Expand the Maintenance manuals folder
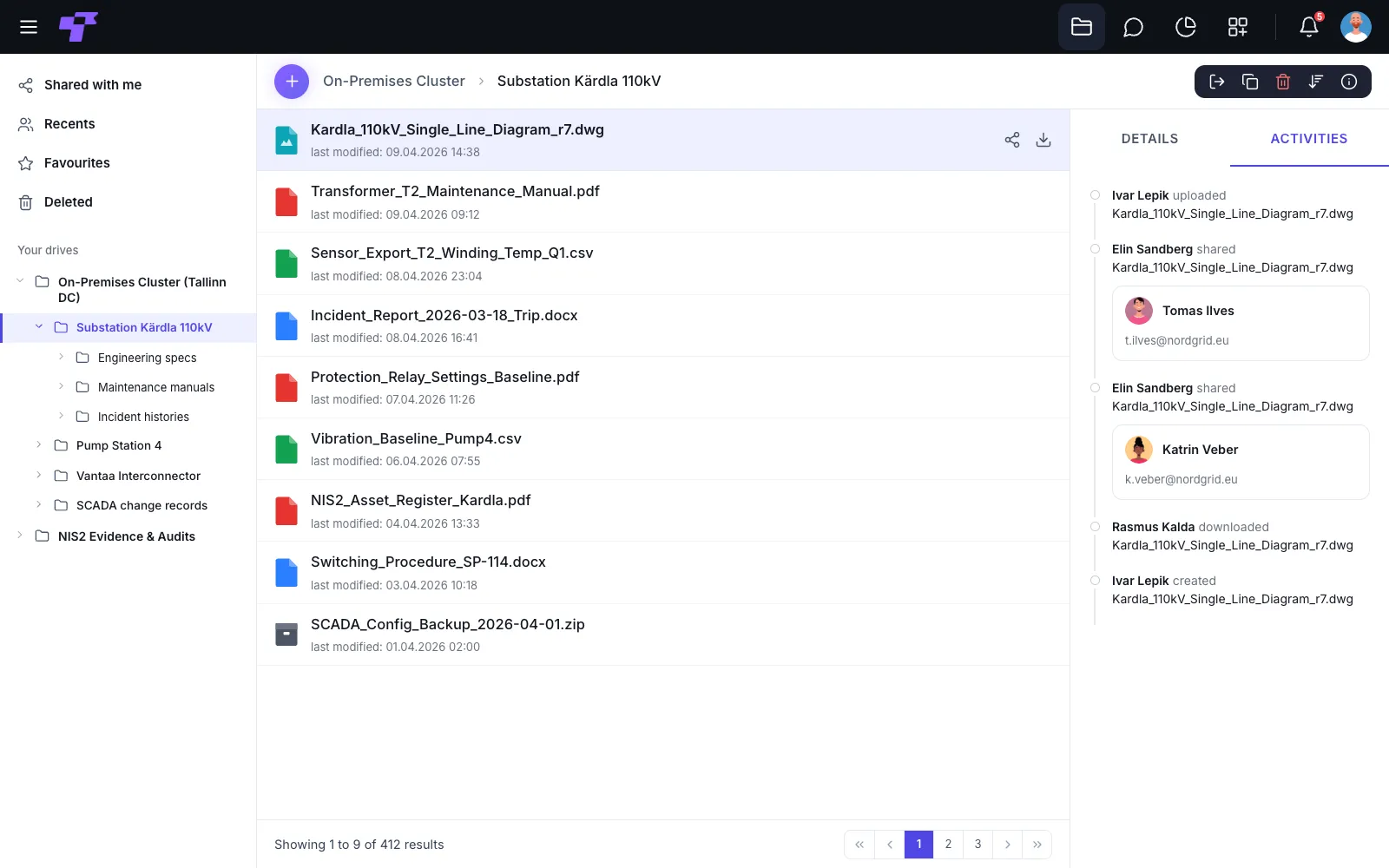1389x868 pixels. pos(61,386)
